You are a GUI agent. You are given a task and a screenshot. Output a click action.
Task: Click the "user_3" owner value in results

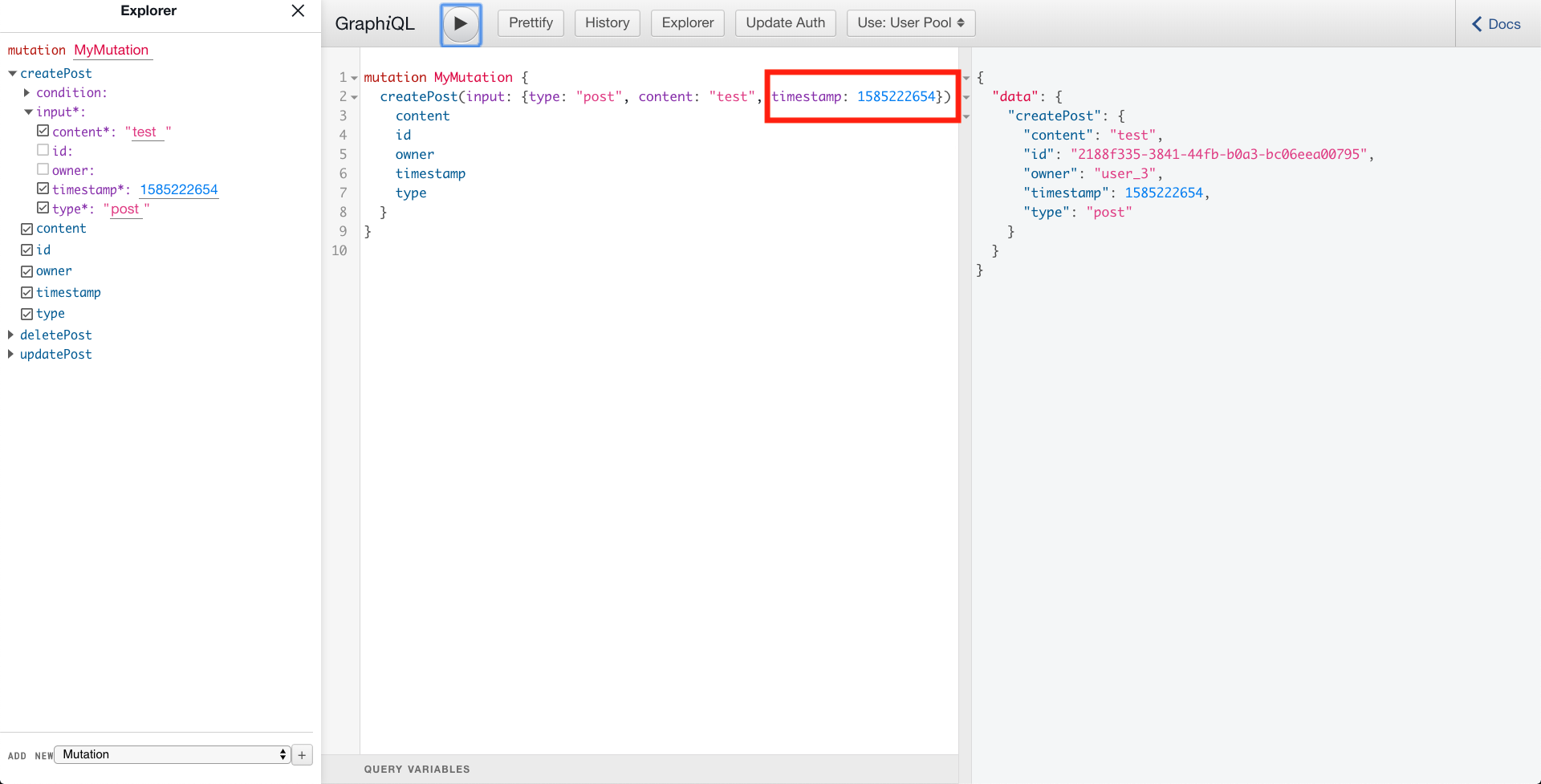1124,173
